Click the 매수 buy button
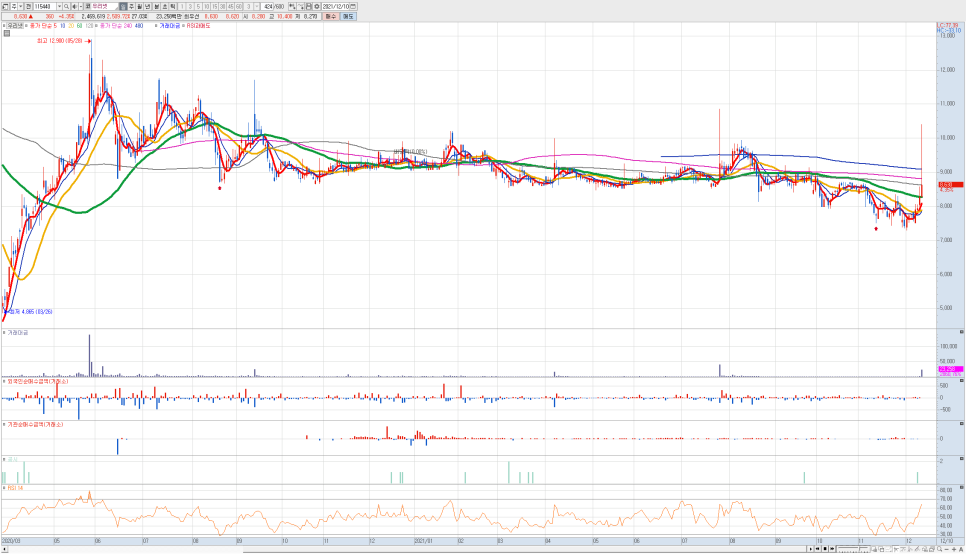 (331, 17)
